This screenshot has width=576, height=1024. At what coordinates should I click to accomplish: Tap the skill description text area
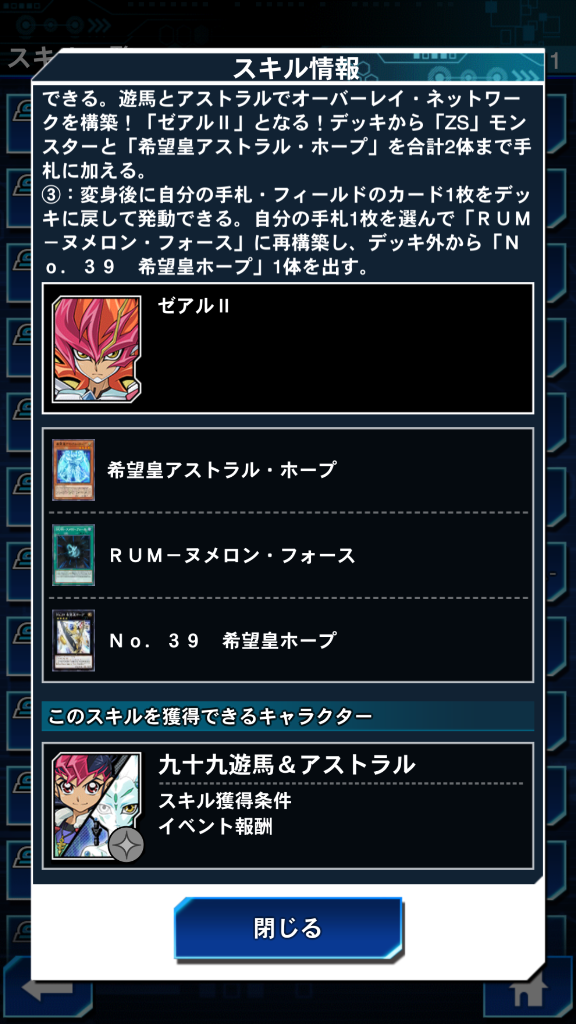coord(288,183)
